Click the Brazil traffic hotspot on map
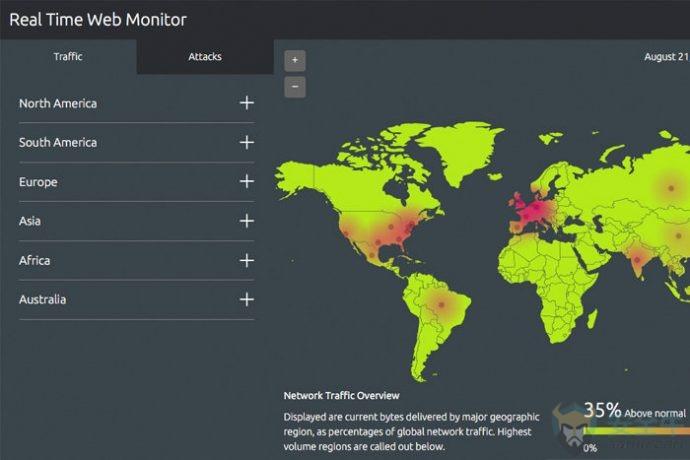The width and height of the screenshot is (690, 460). [441, 301]
